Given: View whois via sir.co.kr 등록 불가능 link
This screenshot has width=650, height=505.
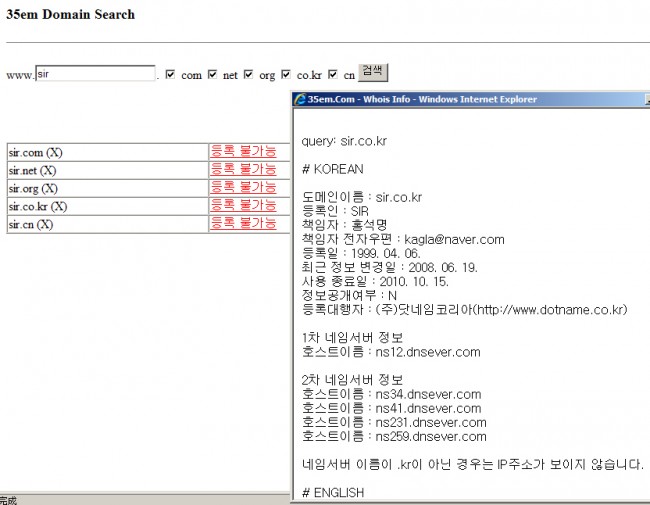Looking at the screenshot, I should click(243, 206).
